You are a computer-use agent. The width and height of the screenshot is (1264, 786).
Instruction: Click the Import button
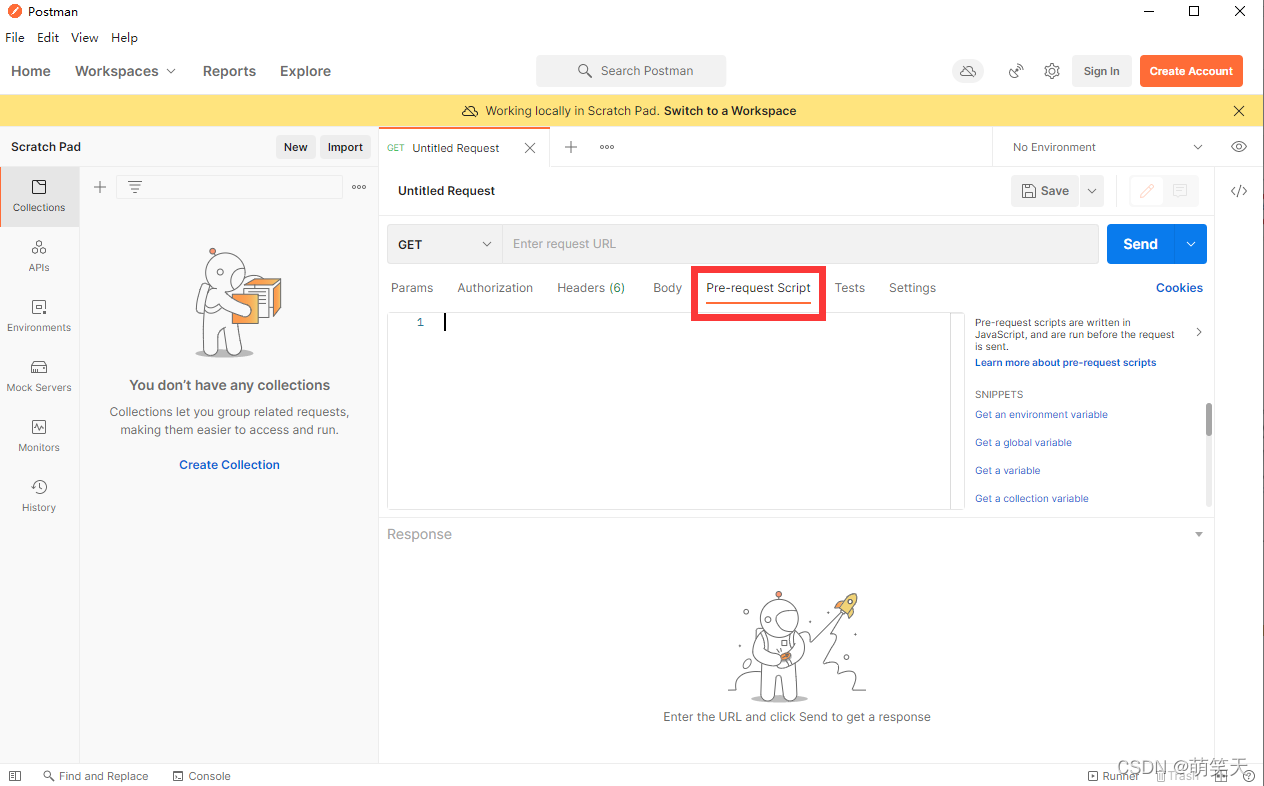[x=345, y=147]
